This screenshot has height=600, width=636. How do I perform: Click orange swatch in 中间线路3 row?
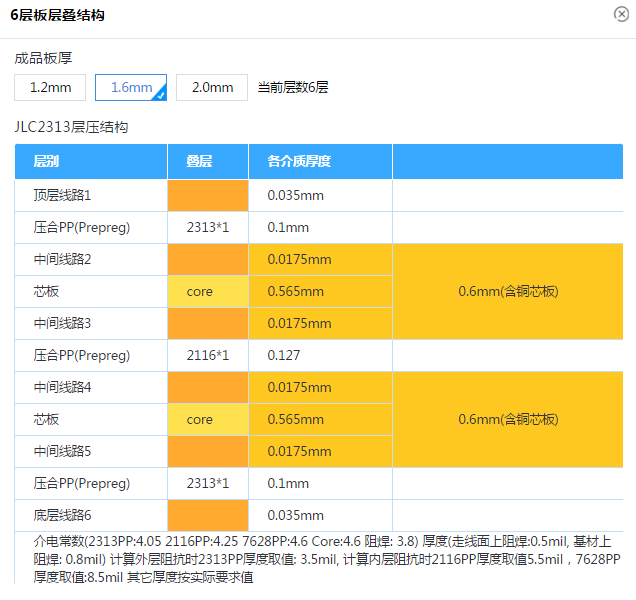point(208,323)
